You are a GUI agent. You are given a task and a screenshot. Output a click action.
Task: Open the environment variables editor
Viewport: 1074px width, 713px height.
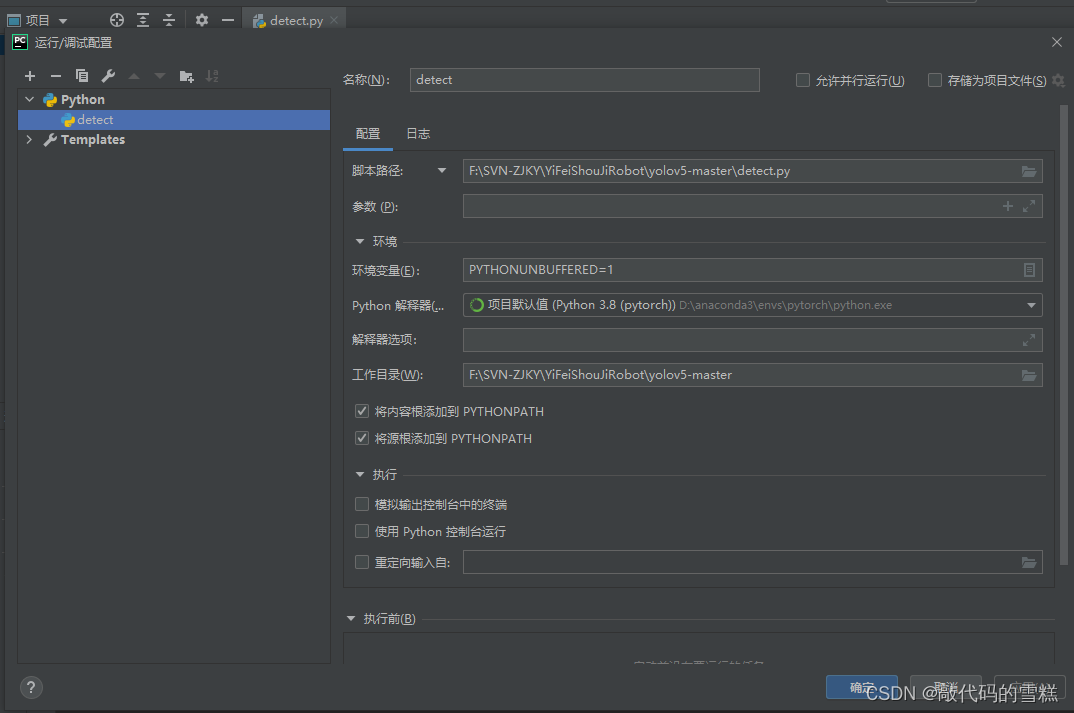[1029, 269]
